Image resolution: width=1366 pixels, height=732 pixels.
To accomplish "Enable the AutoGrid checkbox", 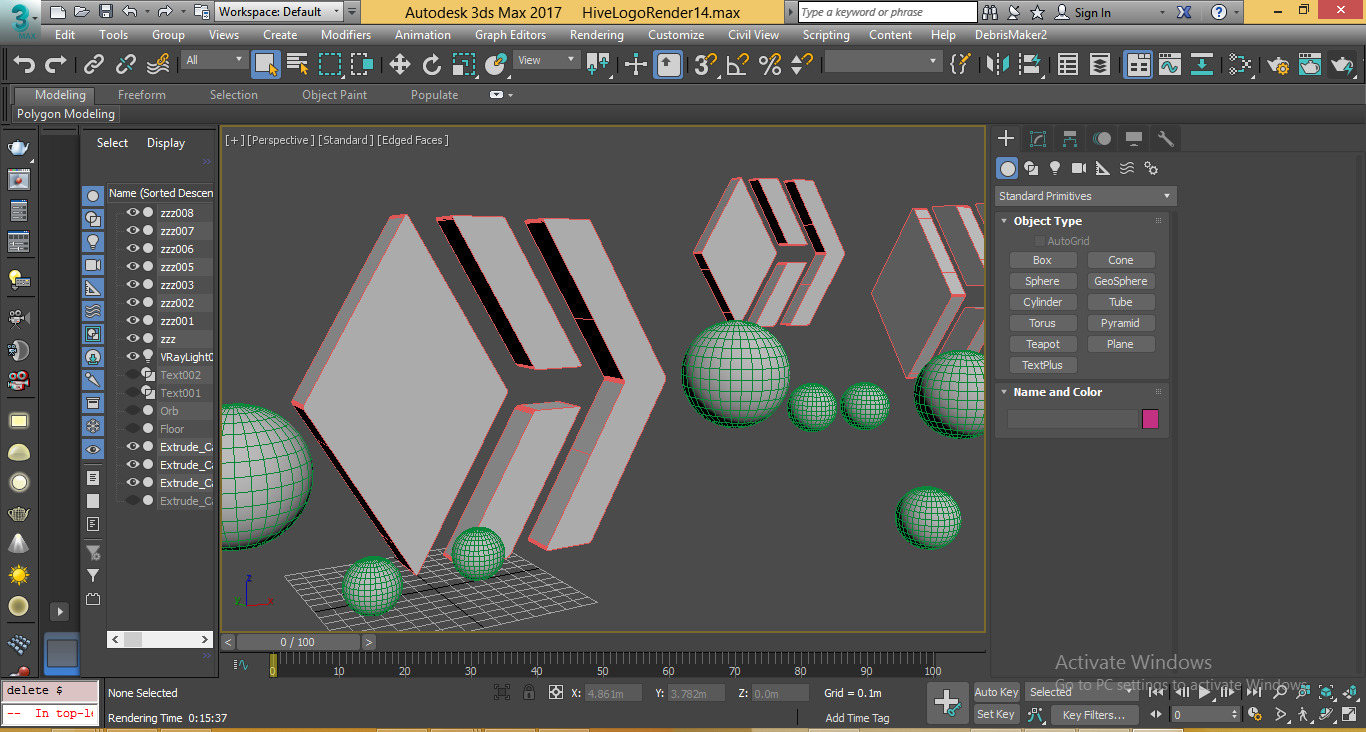I will coord(1040,241).
